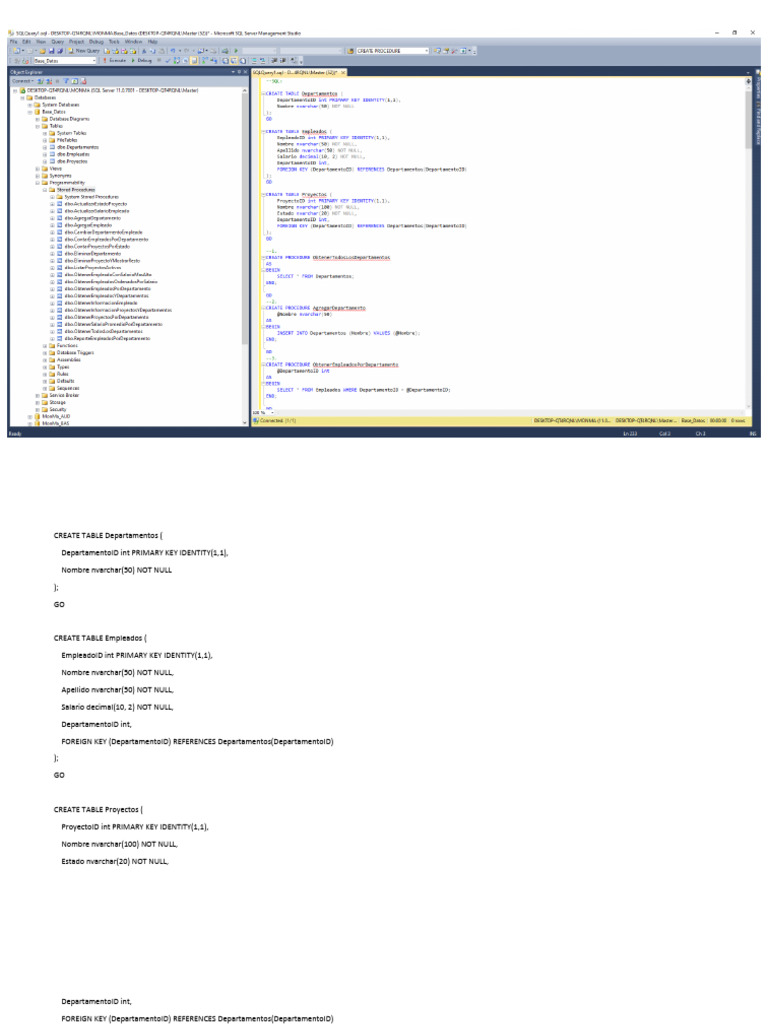Click the Connected status in the status bar
The height and width of the screenshot is (1024, 768).
pyautogui.click(x=274, y=421)
